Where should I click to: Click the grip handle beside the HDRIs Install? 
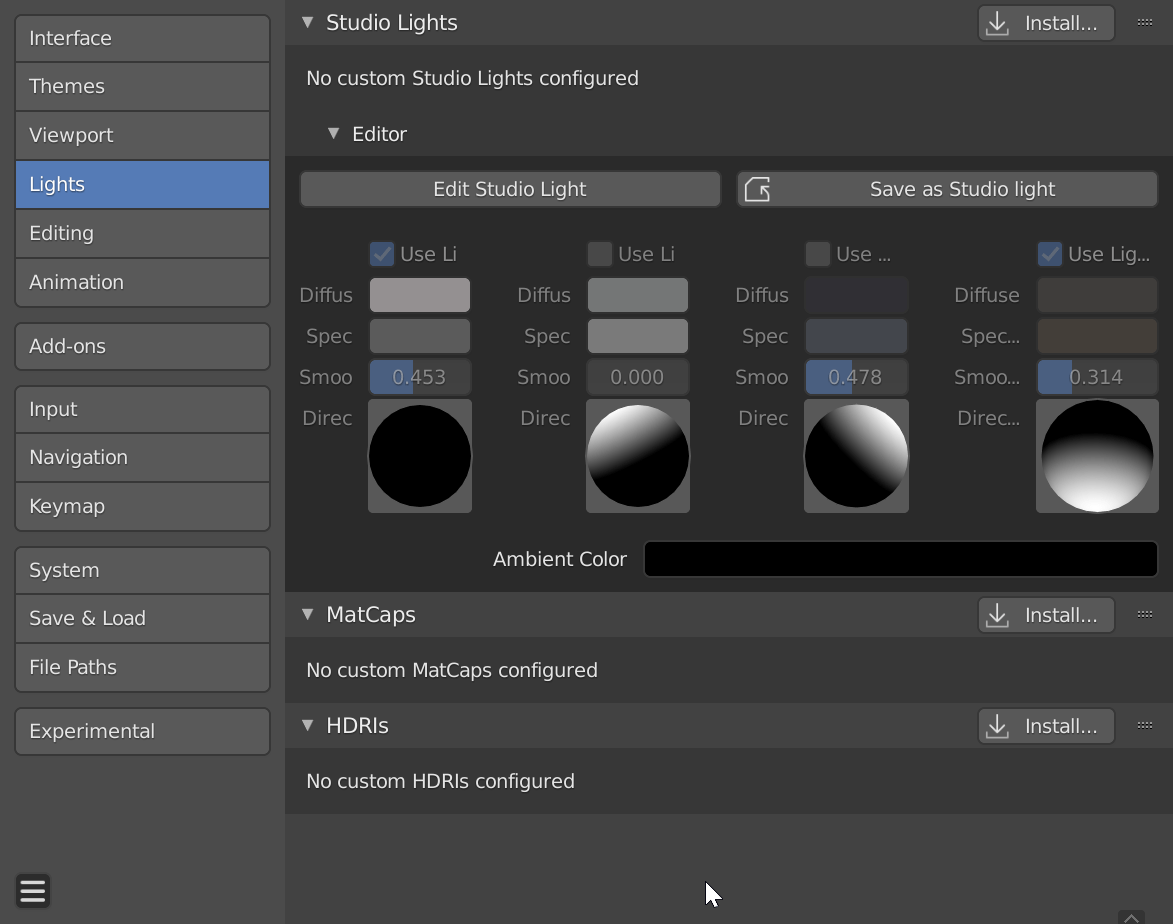click(1144, 725)
